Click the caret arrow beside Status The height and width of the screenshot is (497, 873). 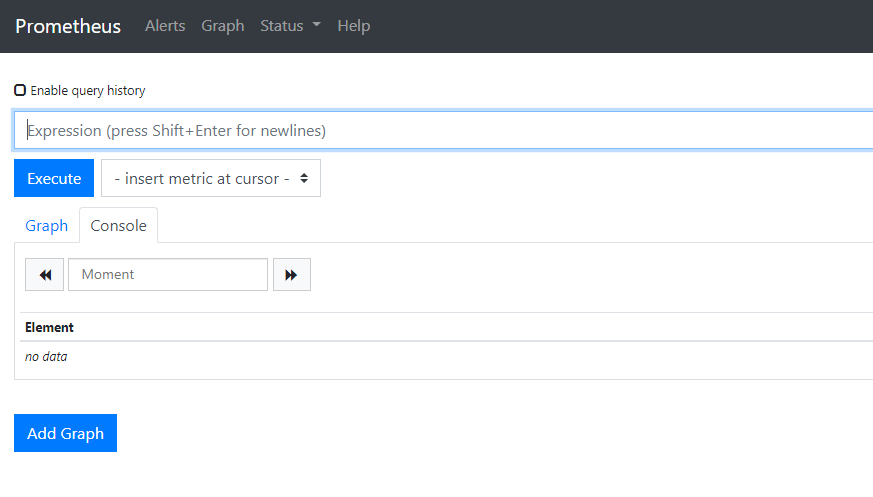[x=316, y=26]
